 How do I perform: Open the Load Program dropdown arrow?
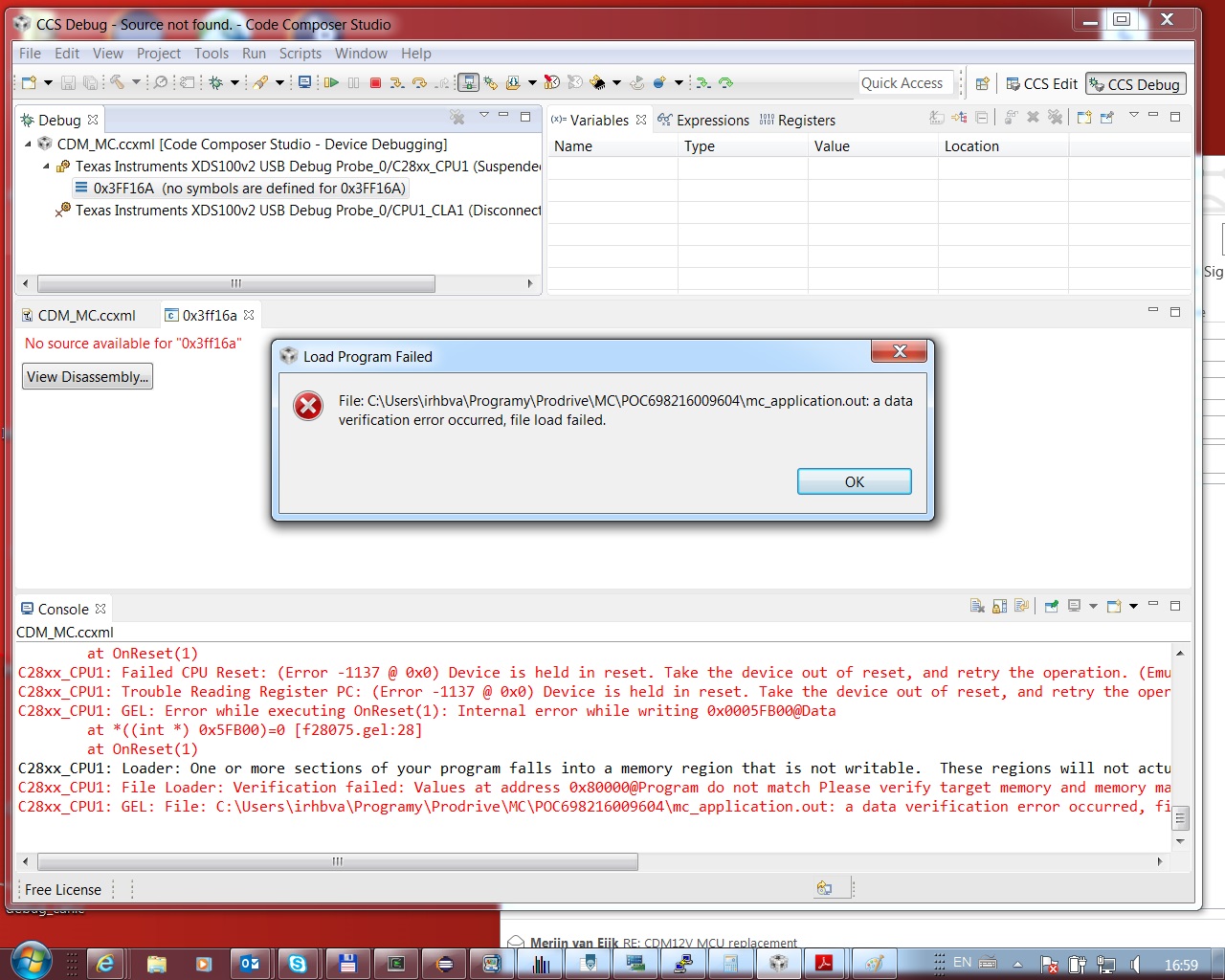[x=532, y=83]
